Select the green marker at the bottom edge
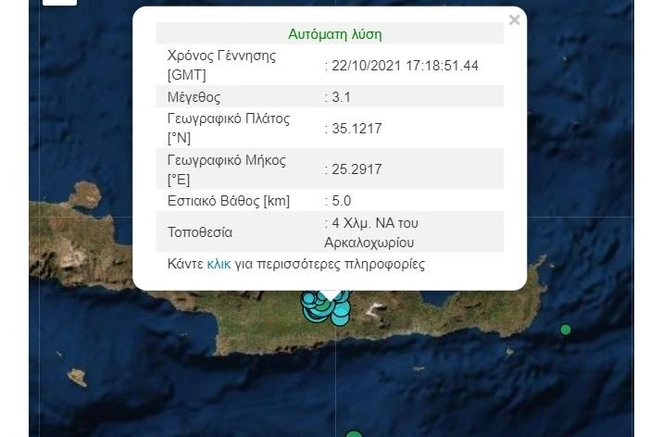 pyautogui.click(x=353, y=433)
